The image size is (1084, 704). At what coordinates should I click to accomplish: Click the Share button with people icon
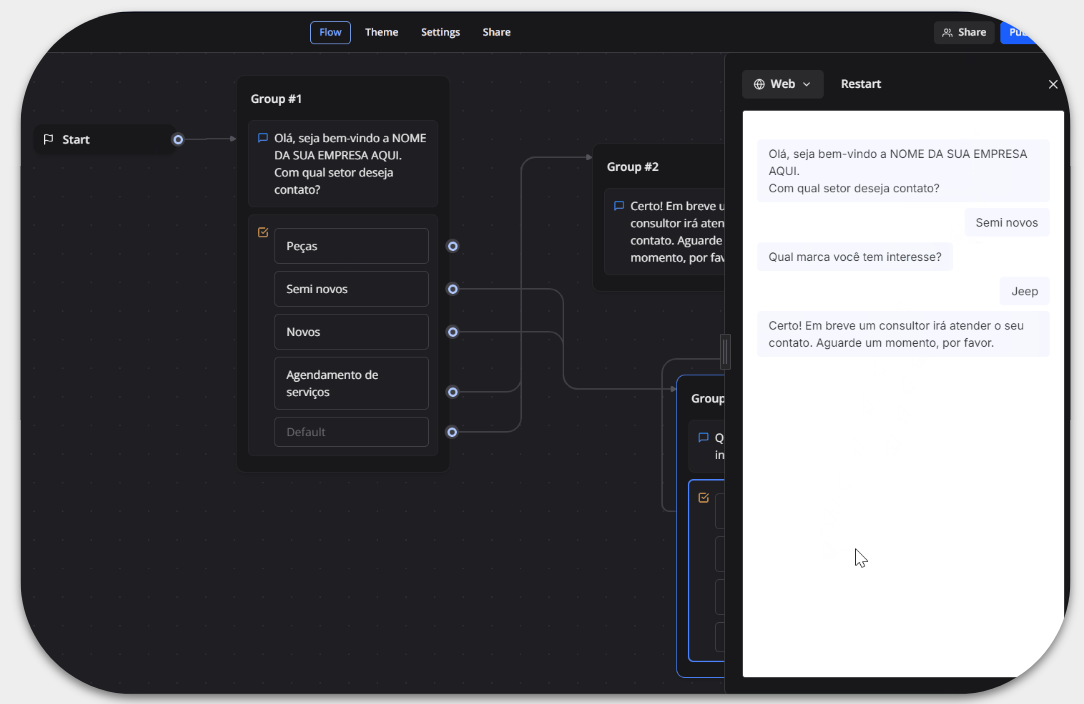tap(963, 33)
